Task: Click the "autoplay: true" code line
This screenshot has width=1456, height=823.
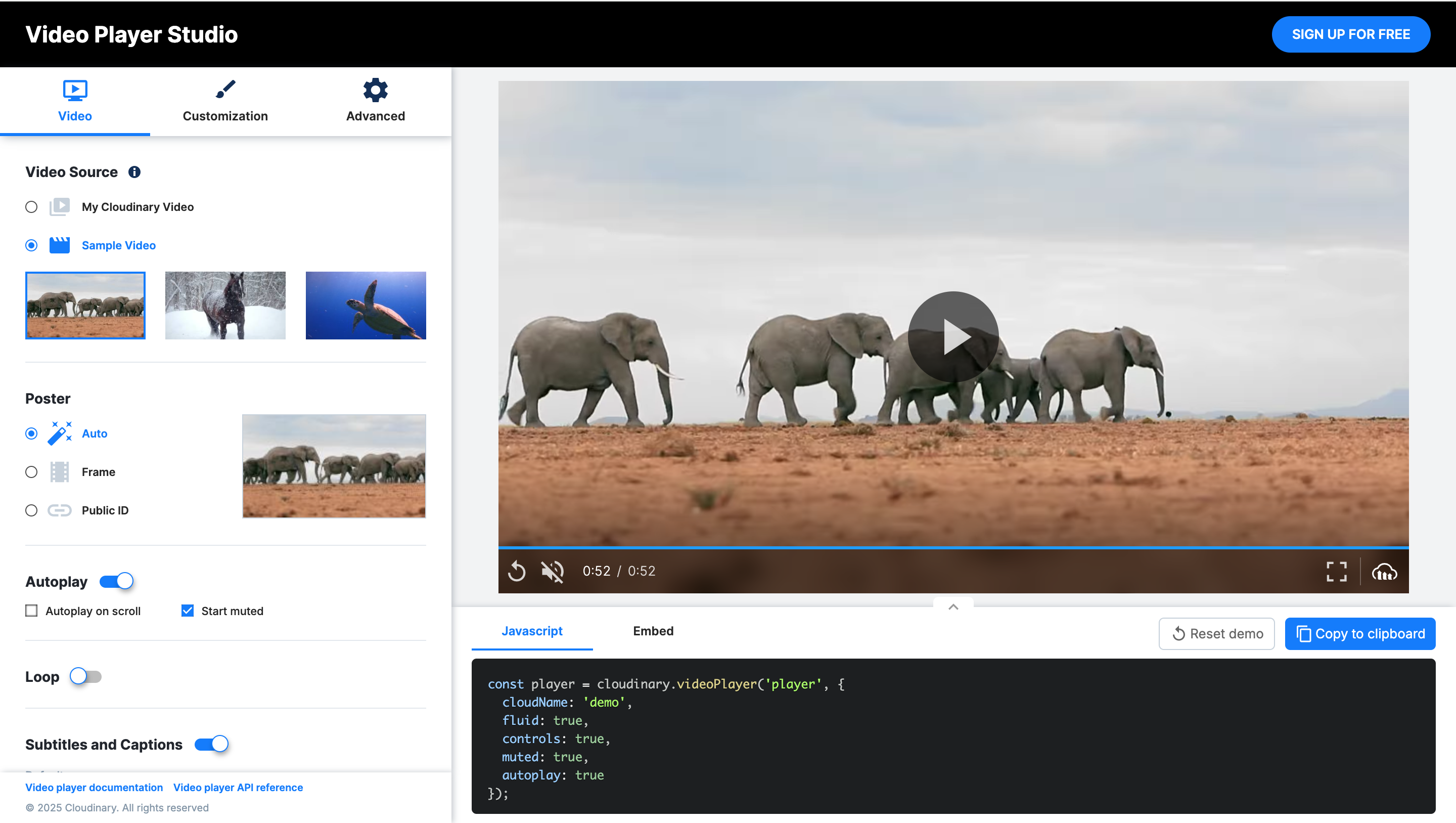Action: click(x=553, y=775)
